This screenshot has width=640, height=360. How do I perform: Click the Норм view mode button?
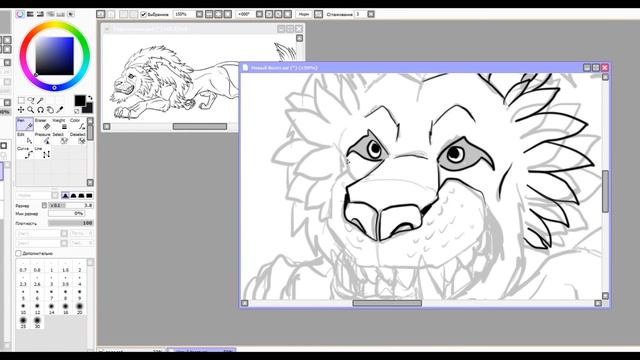(303, 14)
